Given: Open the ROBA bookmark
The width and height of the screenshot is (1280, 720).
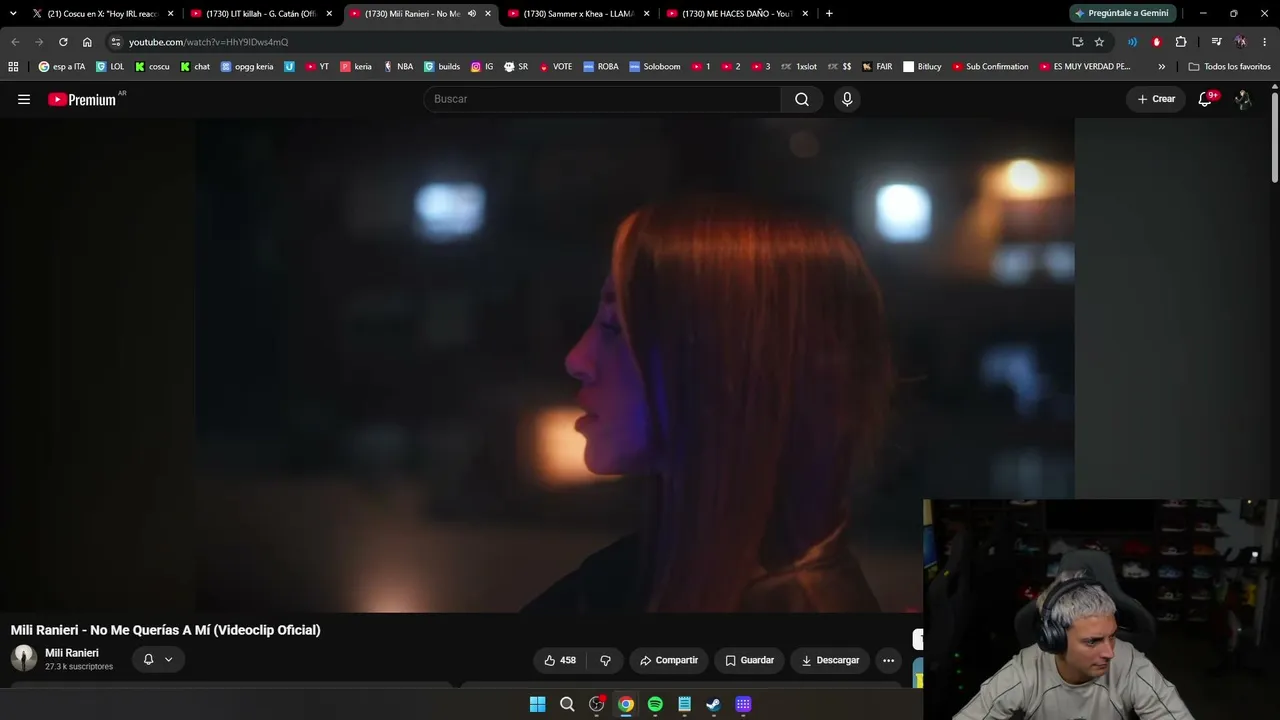Looking at the screenshot, I should (x=601, y=67).
